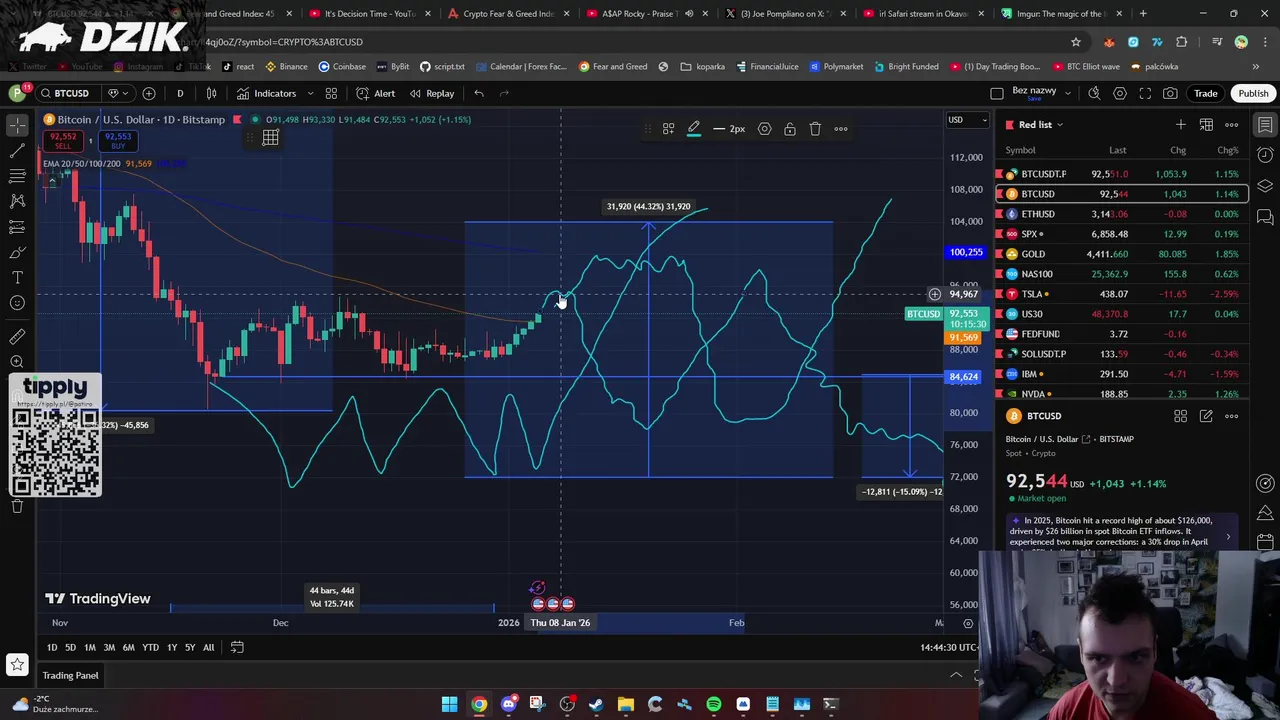Expand the BTCUSD news headline arrow
Viewport: 1280px width, 720px height.
[x=1228, y=537]
